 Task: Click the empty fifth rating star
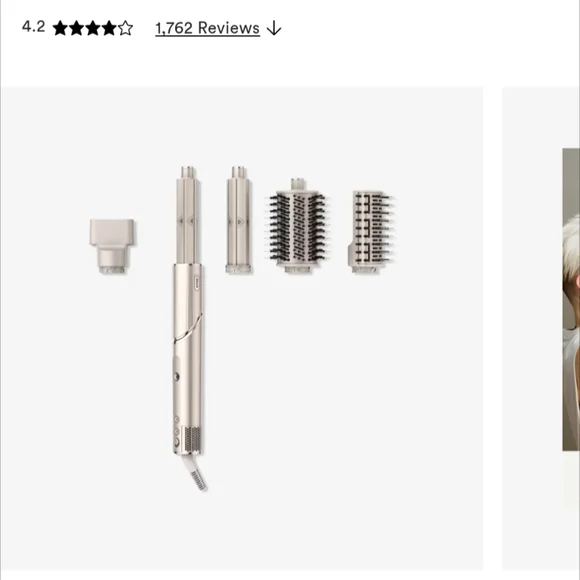pyautogui.click(x=125, y=28)
